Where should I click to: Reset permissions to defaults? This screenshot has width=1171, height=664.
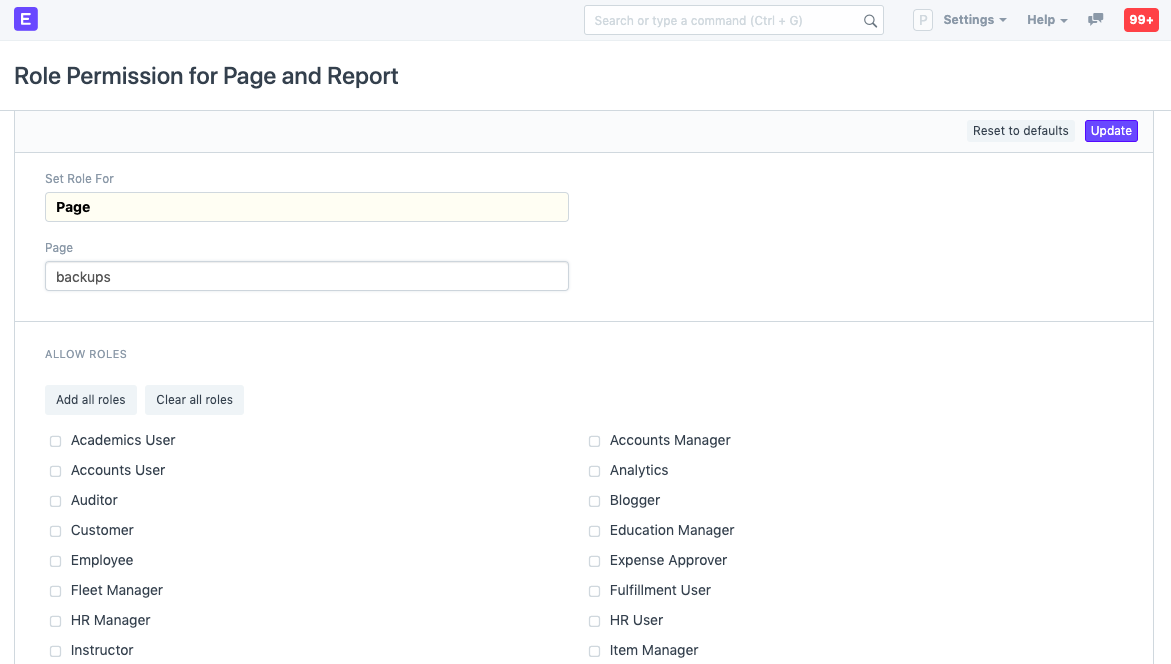(x=1020, y=130)
